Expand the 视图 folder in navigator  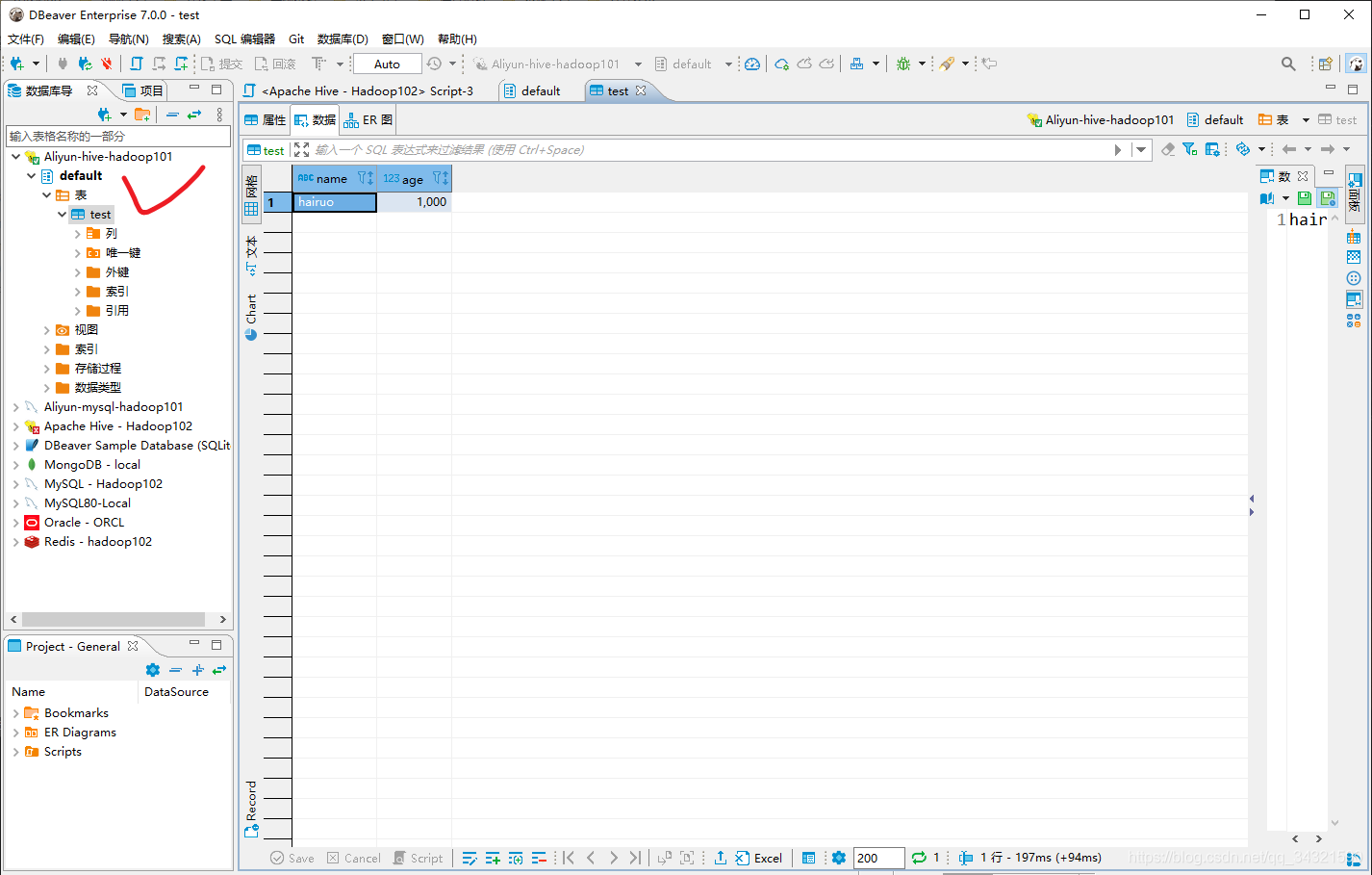click(x=46, y=329)
